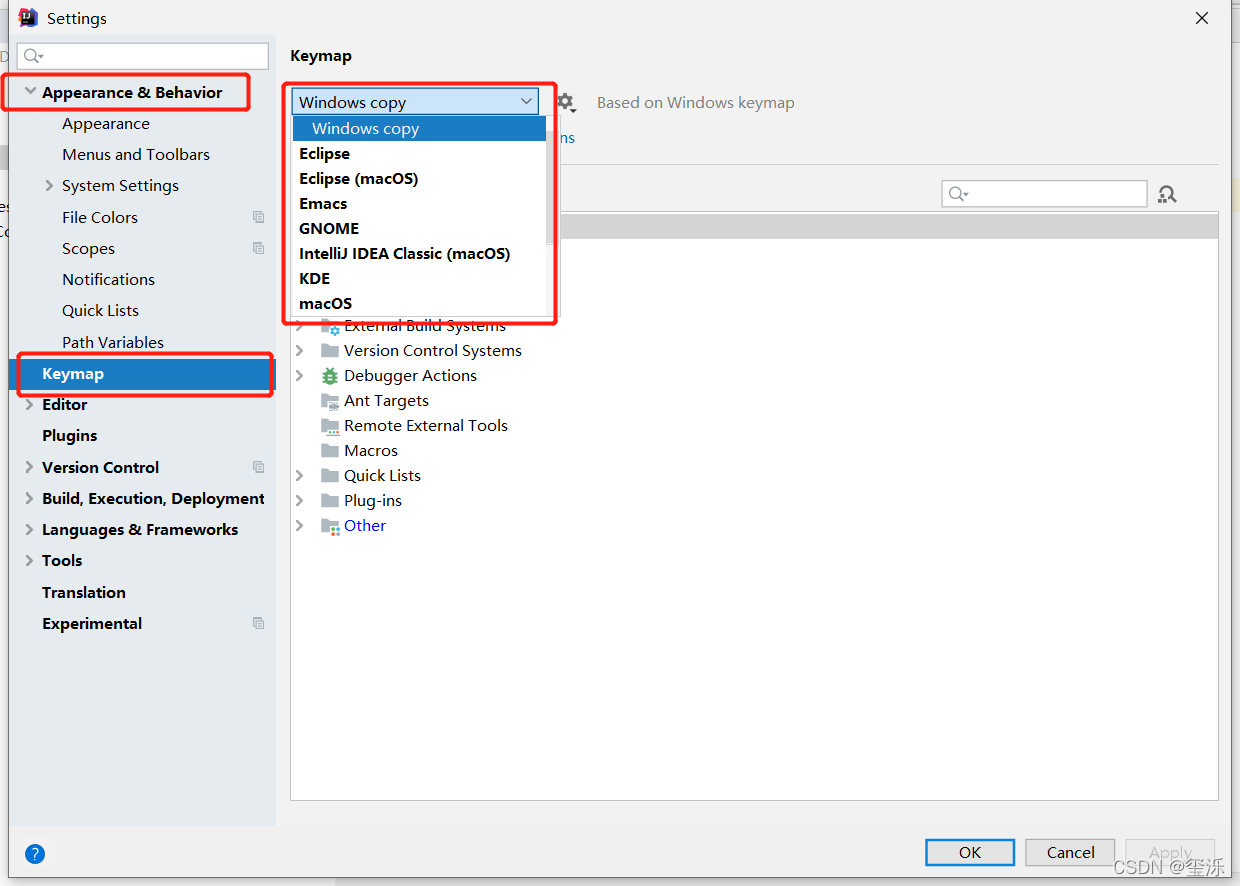This screenshot has height=886, width=1240.
Task: Click the blue help question mark icon
Action: point(35,853)
